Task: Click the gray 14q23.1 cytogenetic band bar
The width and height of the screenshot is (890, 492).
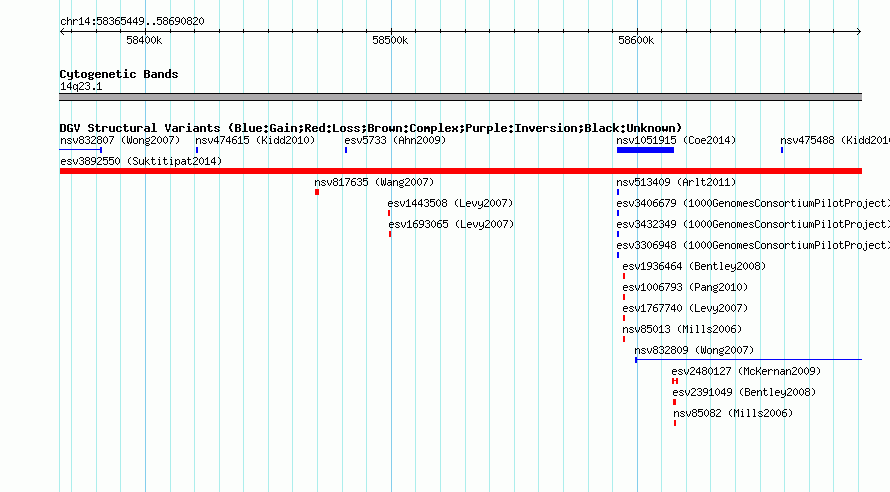Action: click(461, 97)
